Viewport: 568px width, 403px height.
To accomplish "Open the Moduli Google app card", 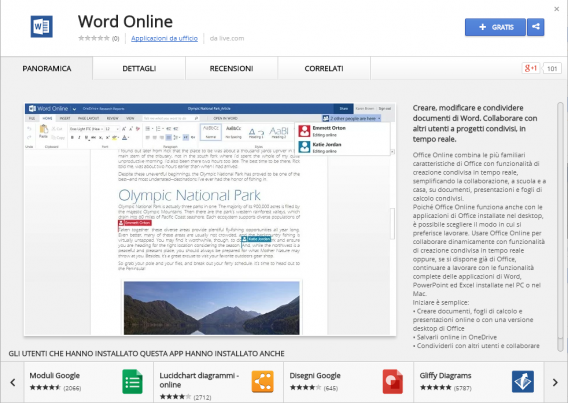I will [x=89, y=382].
